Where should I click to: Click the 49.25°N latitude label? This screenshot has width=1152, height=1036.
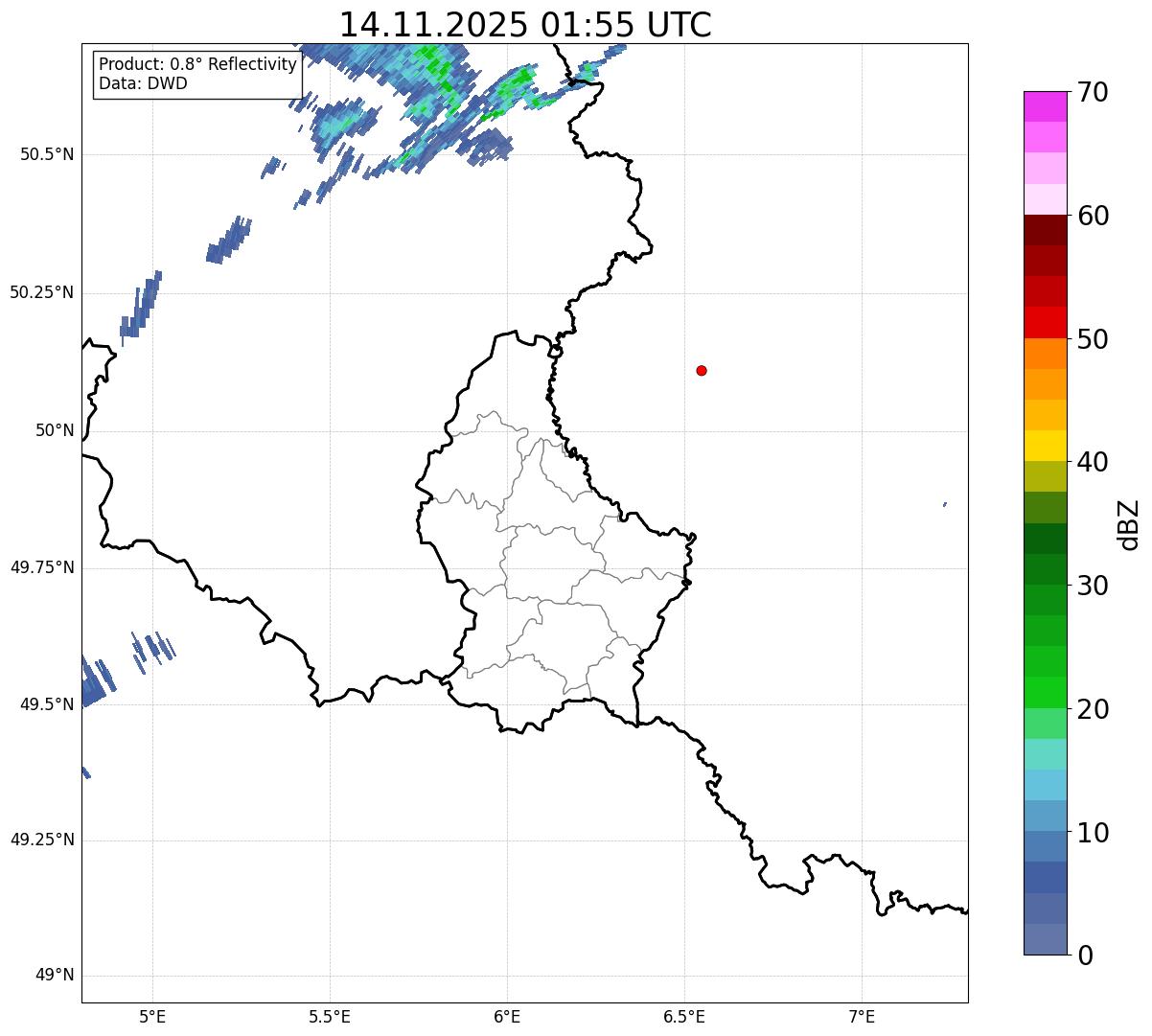click(x=42, y=840)
